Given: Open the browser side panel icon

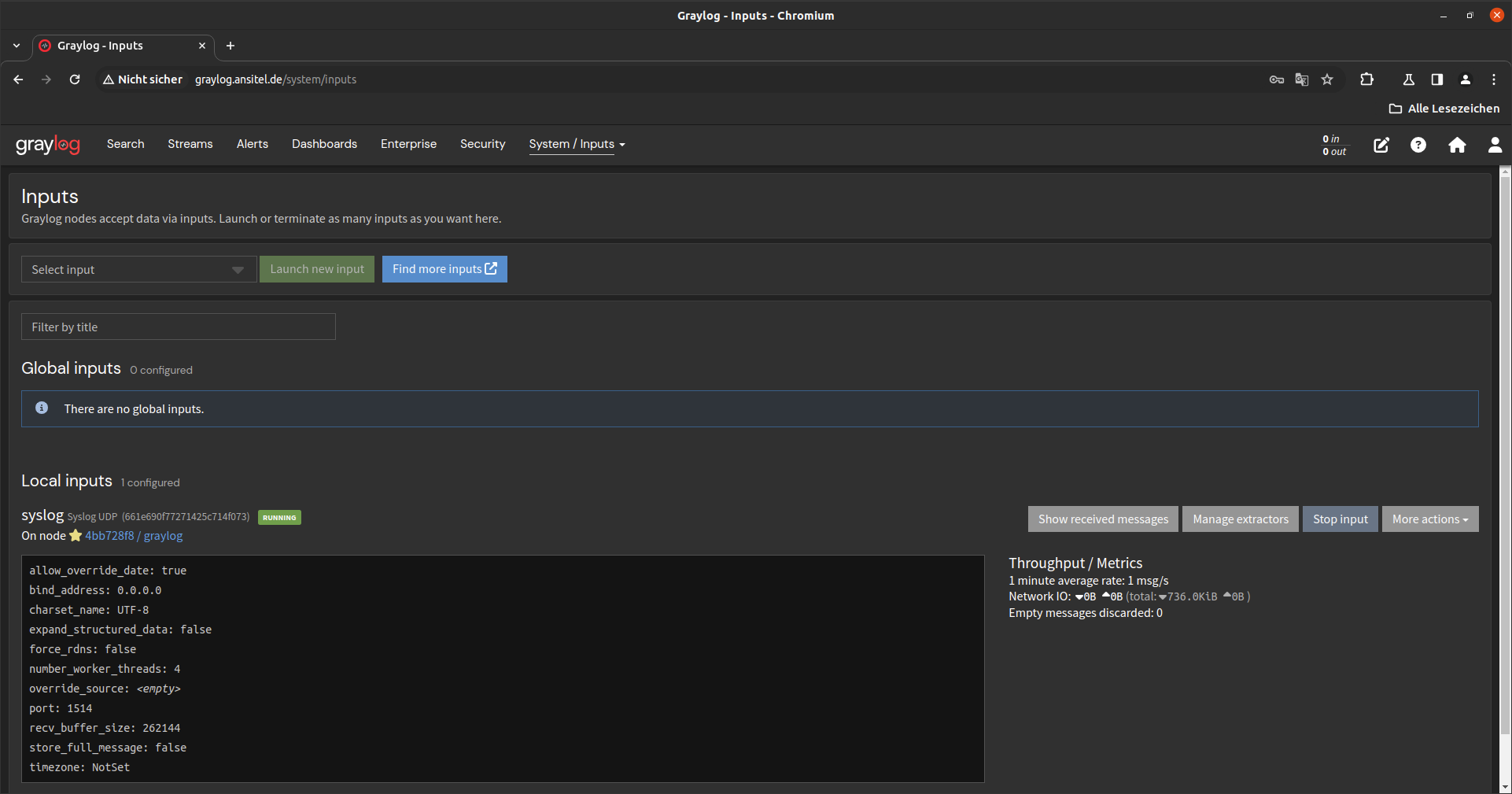Looking at the screenshot, I should coord(1436,79).
